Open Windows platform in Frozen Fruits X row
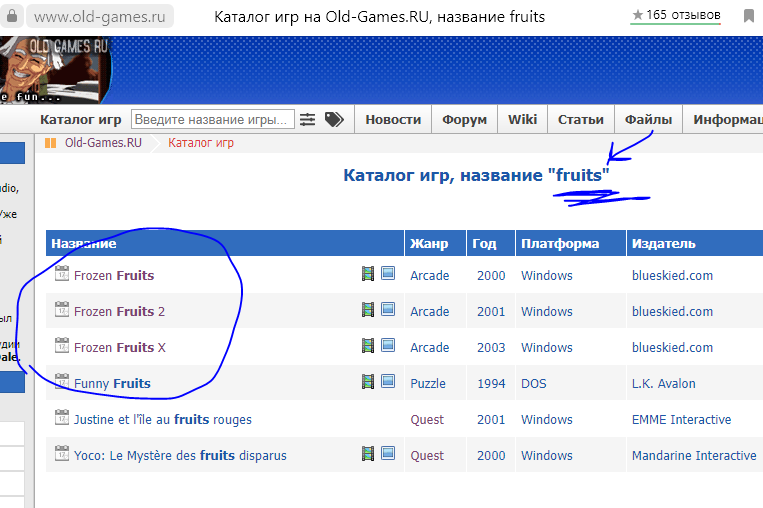Viewport: 763px width, 508px height. point(547,347)
